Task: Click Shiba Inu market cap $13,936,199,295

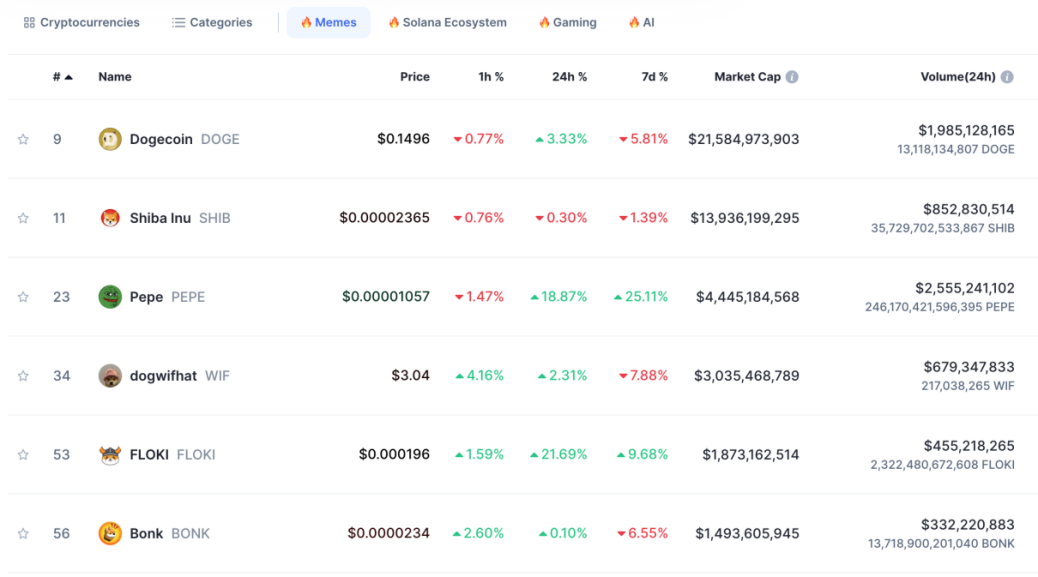Action: pos(745,218)
